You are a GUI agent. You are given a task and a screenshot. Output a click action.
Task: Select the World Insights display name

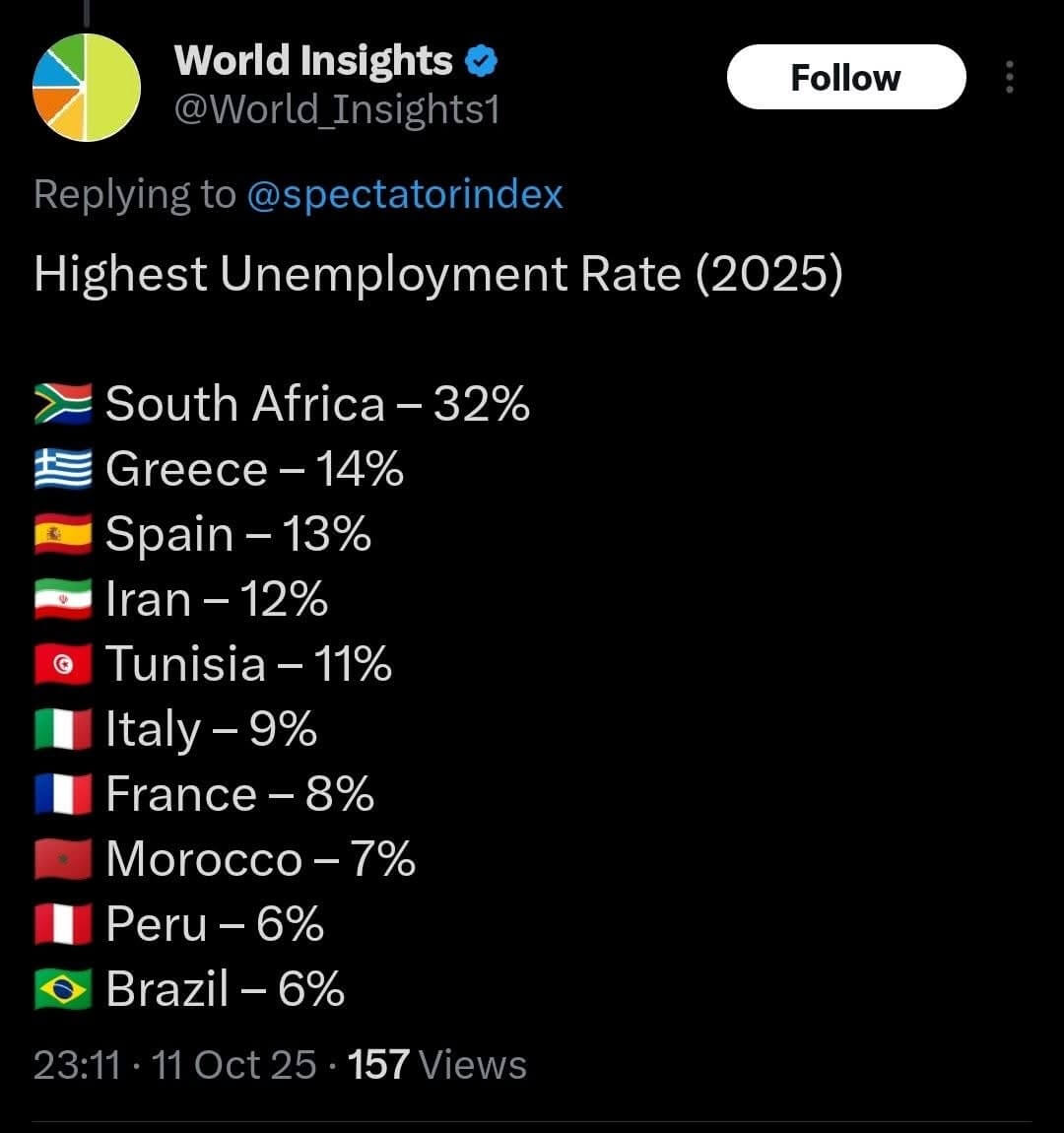(313, 61)
